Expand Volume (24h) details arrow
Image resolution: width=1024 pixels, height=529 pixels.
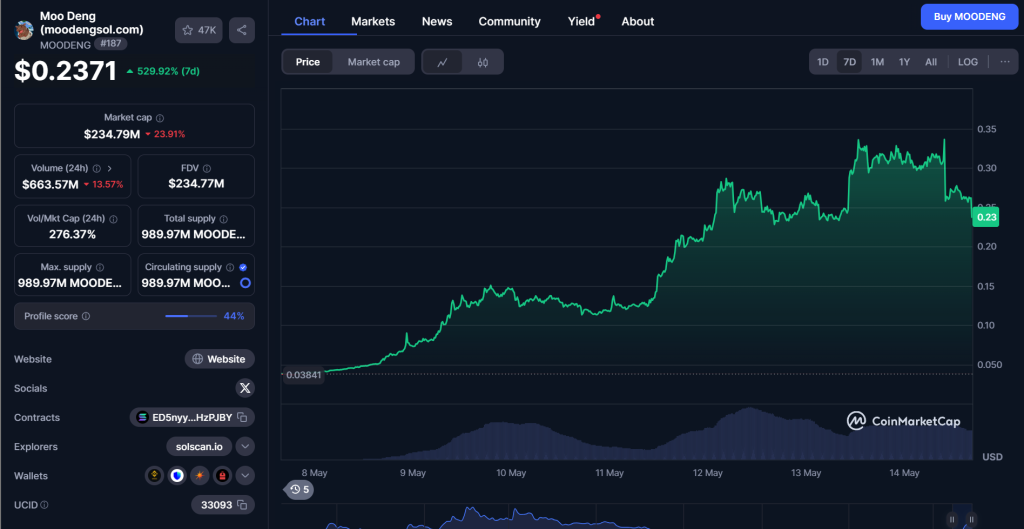pyautogui.click(x=110, y=168)
